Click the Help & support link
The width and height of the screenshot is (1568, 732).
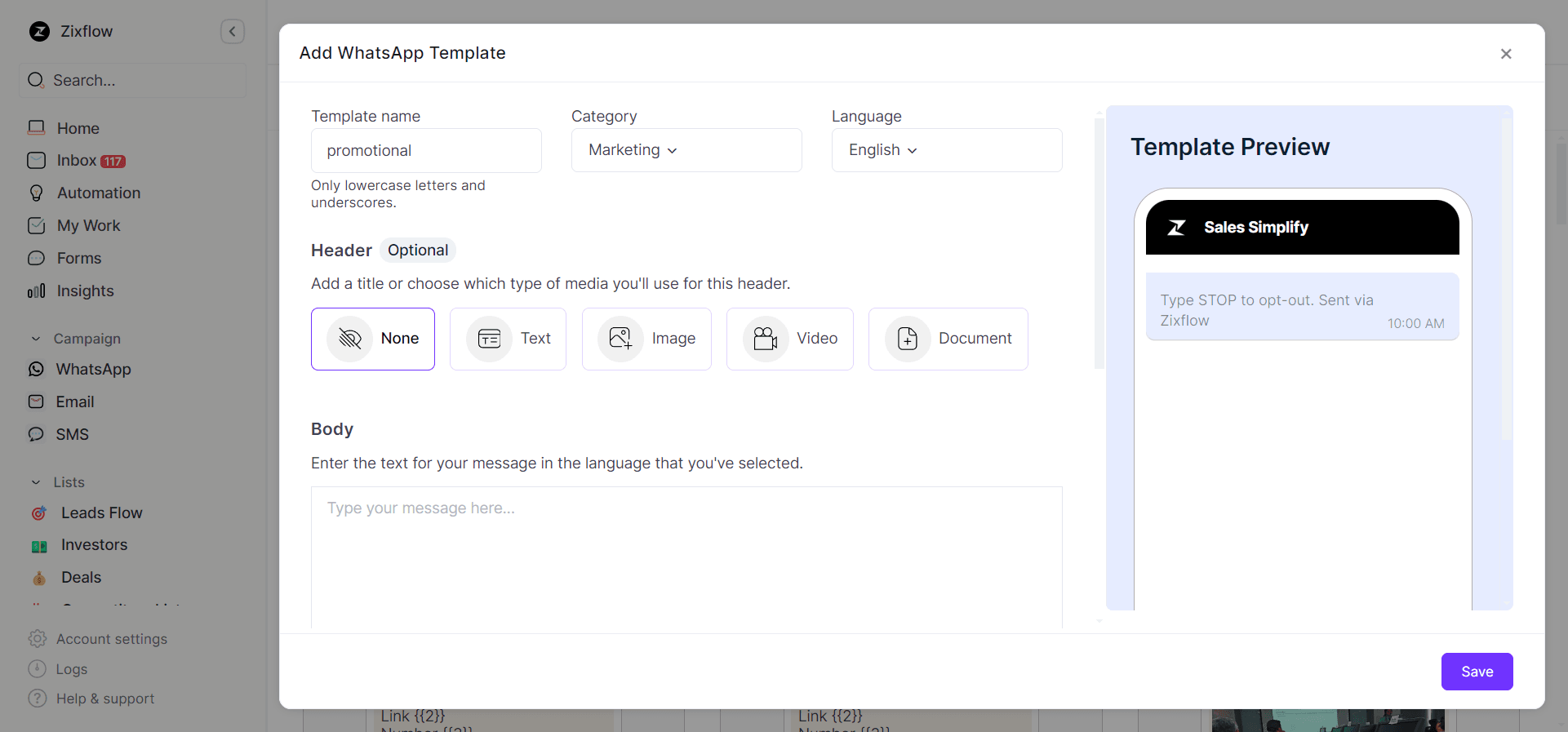[x=104, y=699]
